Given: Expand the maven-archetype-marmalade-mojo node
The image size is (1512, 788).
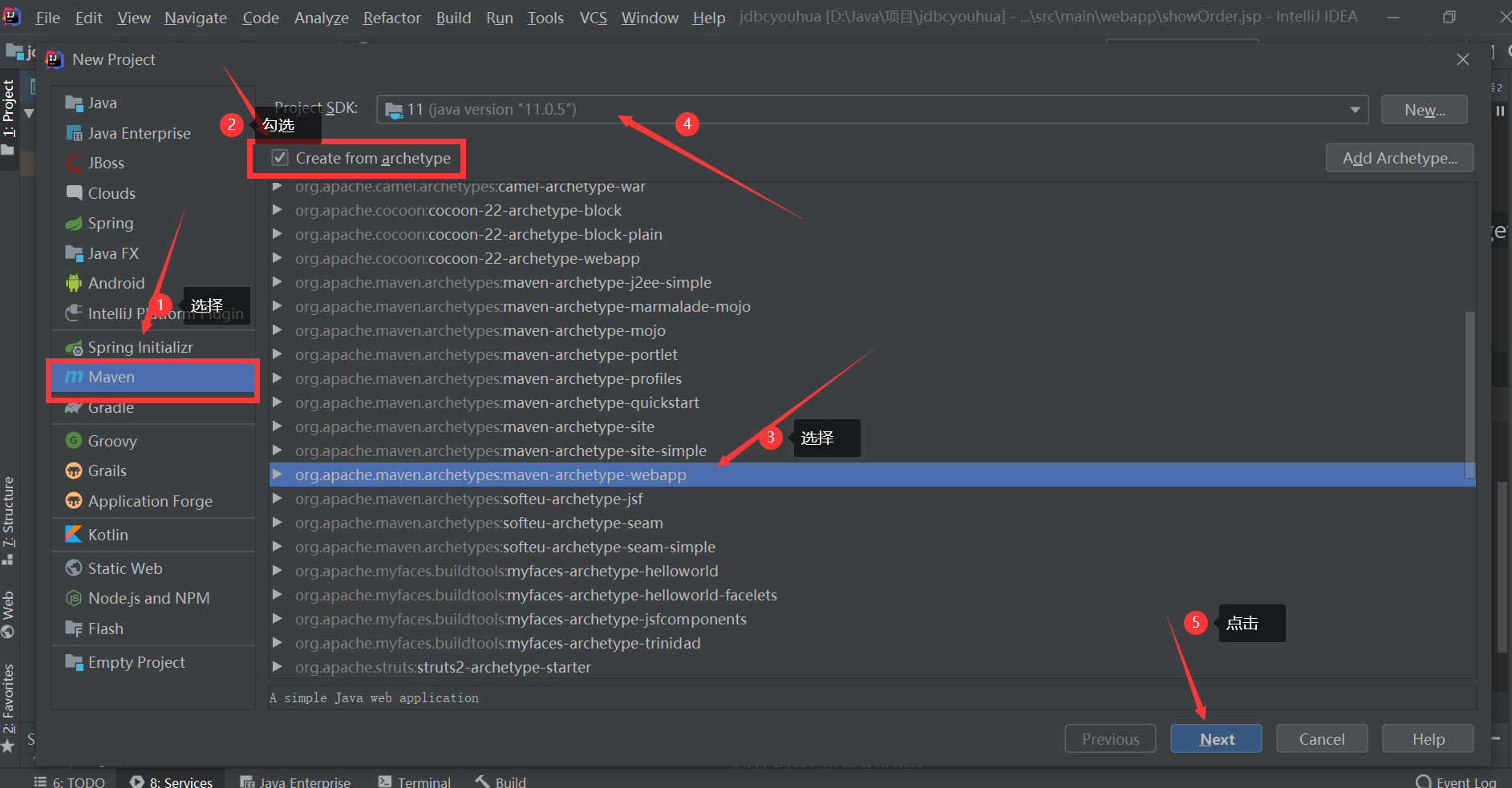Looking at the screenshot, I should click(278, 306).
